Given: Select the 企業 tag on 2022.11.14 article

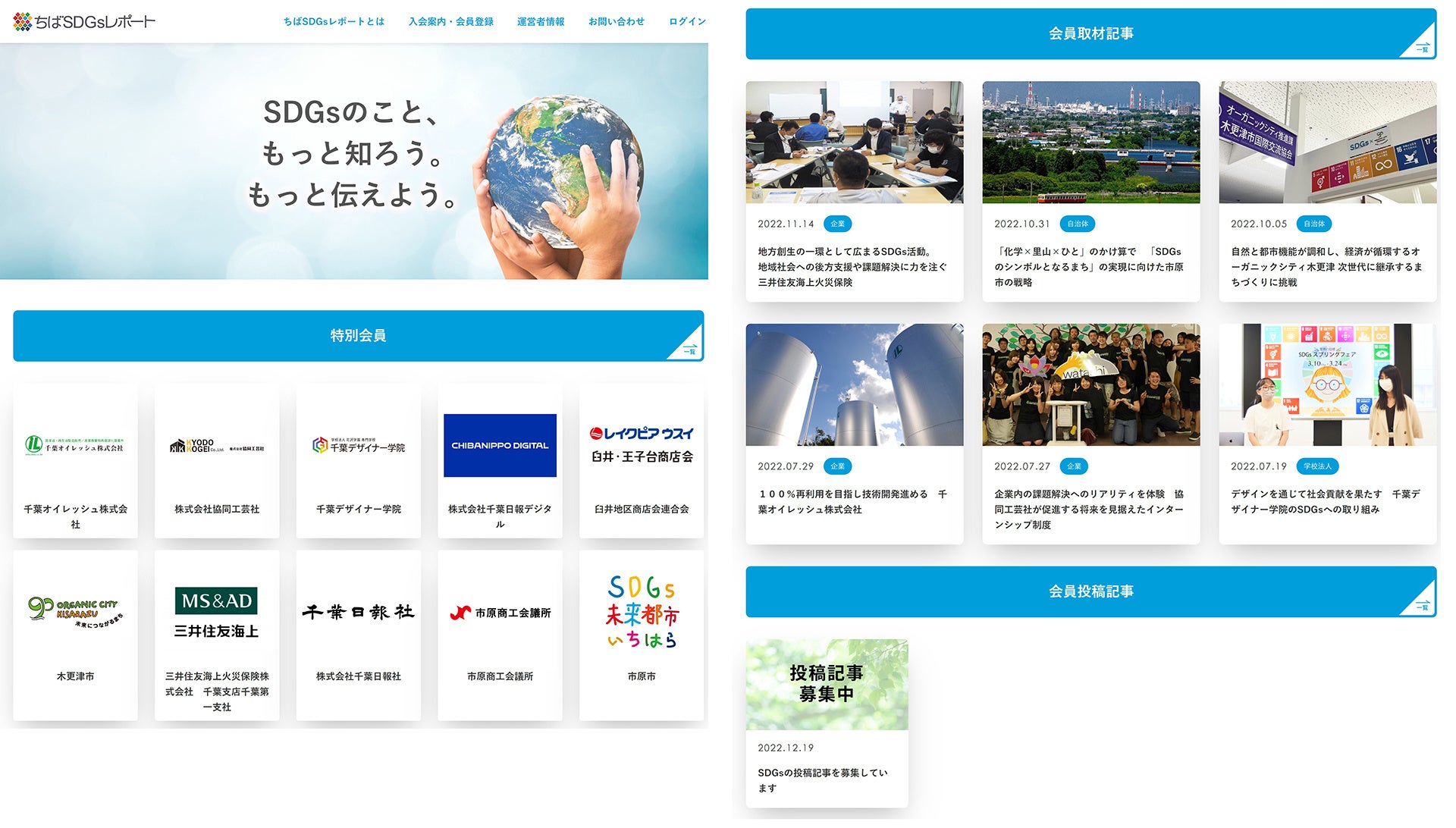Looking at the screenshot, I should coord(837,224).
